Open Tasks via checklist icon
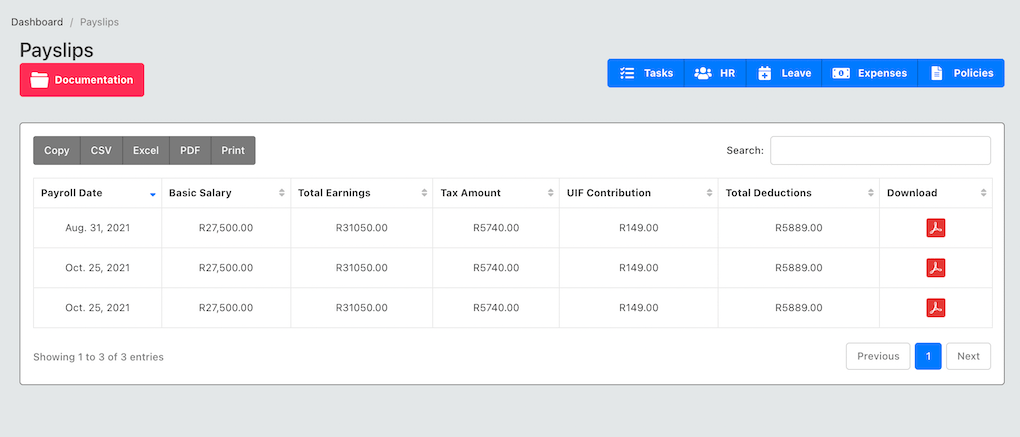This screenshot has height=437, width=1020. [x=627, y=73]
